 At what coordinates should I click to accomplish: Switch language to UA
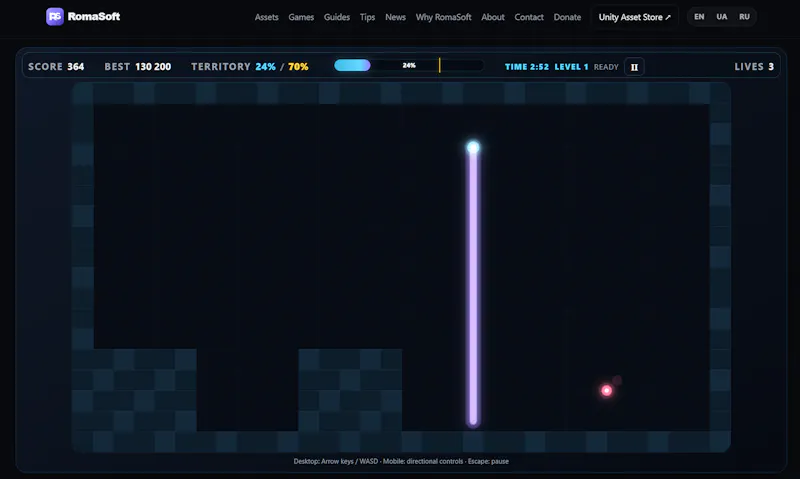click(721, 17)
